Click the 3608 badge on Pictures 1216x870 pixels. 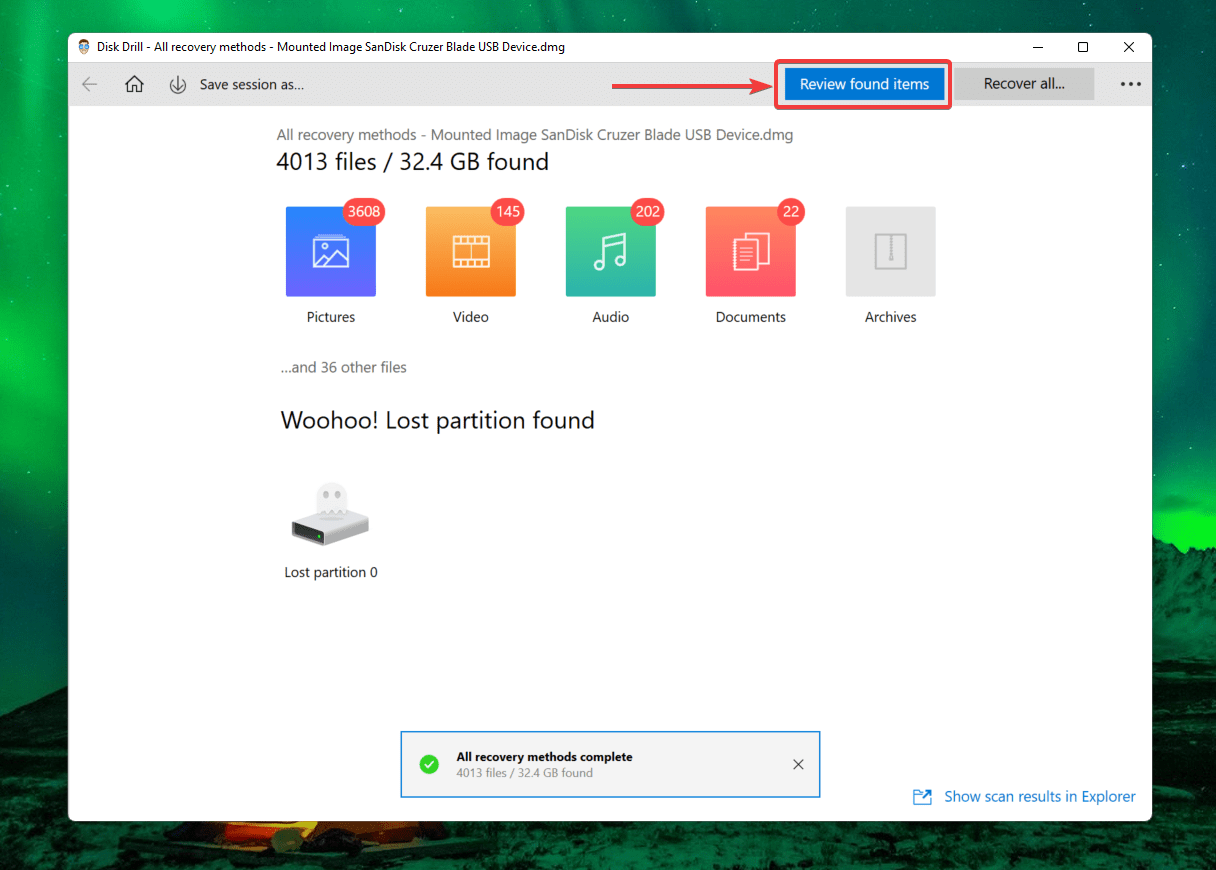[x=365, y=212]
